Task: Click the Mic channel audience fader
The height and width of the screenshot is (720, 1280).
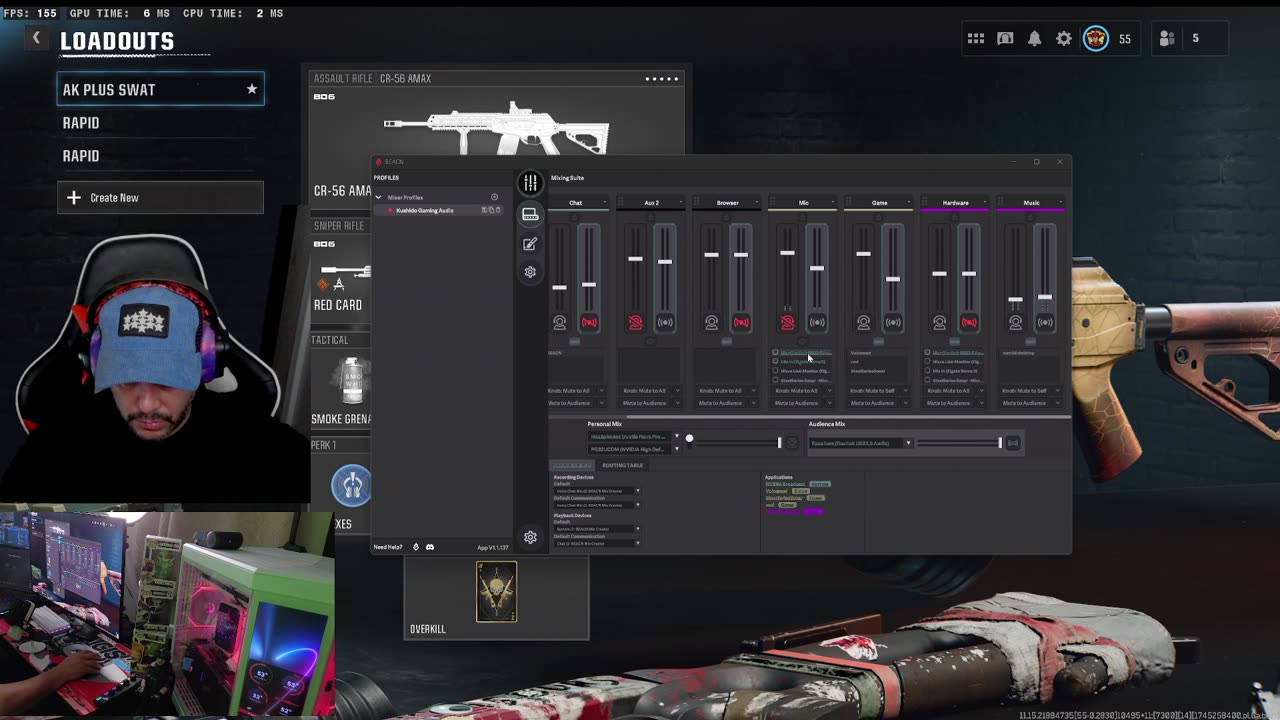Action: click(817, 268)
